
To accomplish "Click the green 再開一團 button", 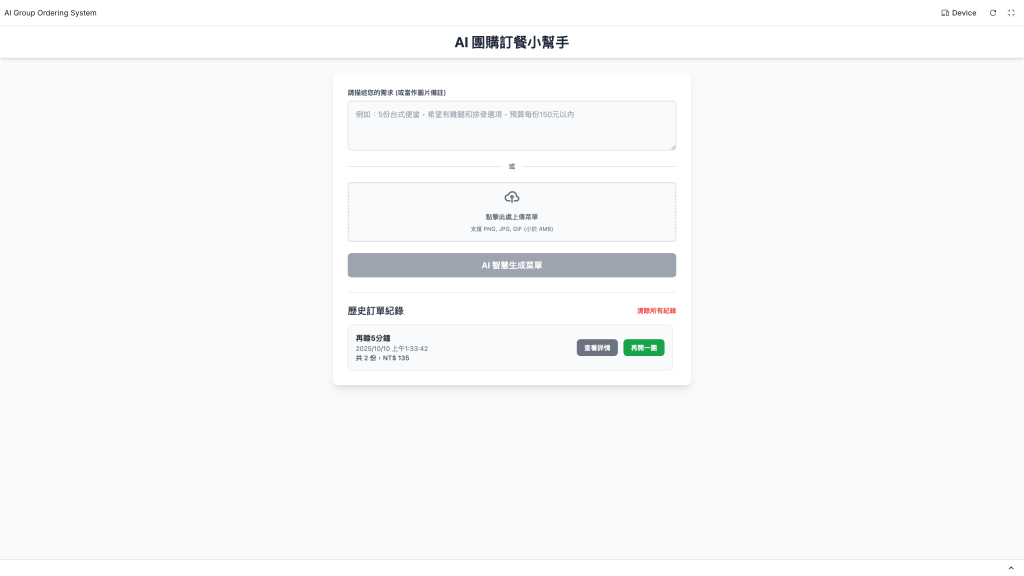I will (643, 348).
